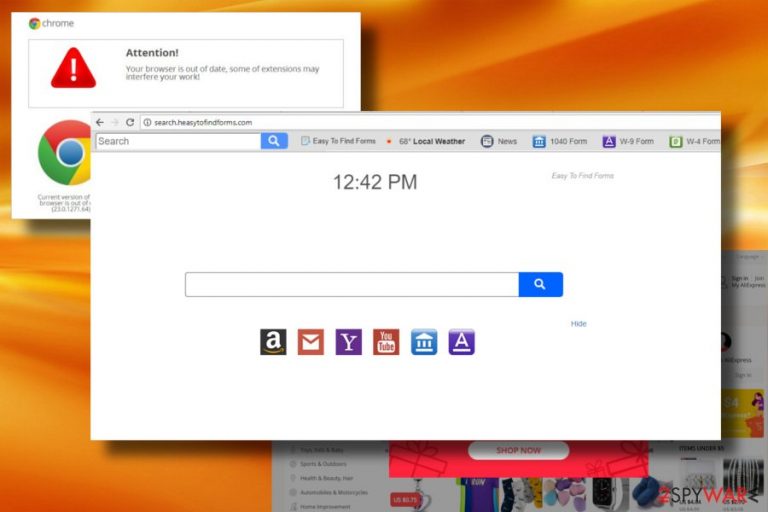Click the 12:42 PM clock text
The image size is (768, 512).
pyautogui.click(x=375, y=182)
